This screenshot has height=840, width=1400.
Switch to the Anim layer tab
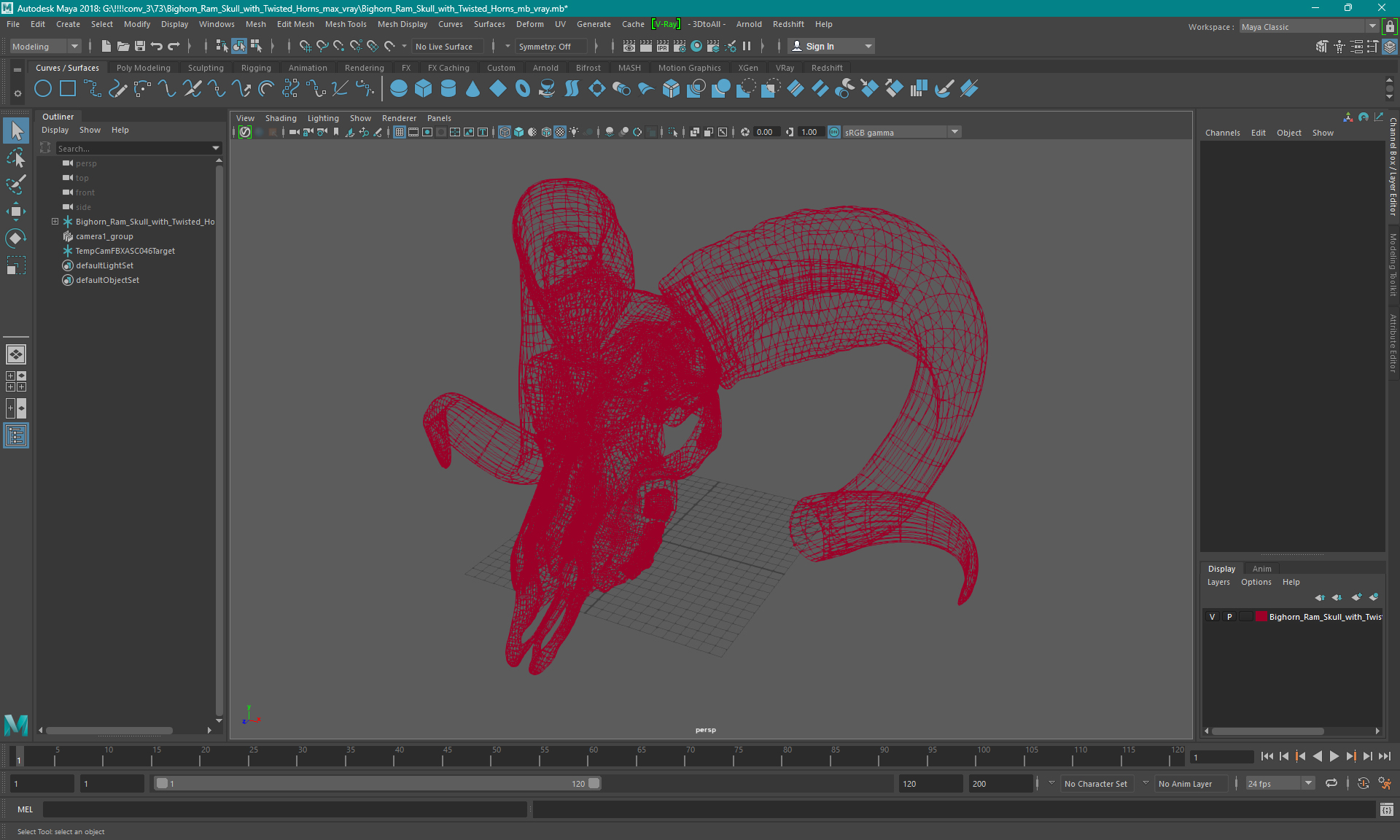click(x=1261, y=569)
